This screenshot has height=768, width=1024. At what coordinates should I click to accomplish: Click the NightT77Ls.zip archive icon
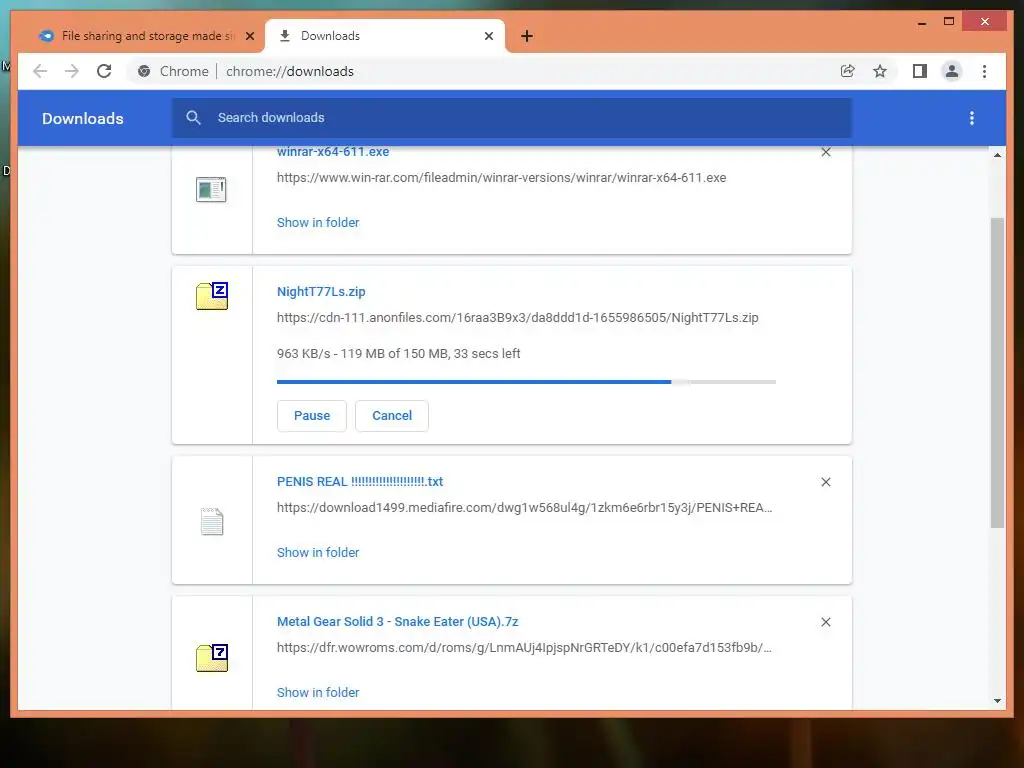(212, 296)
